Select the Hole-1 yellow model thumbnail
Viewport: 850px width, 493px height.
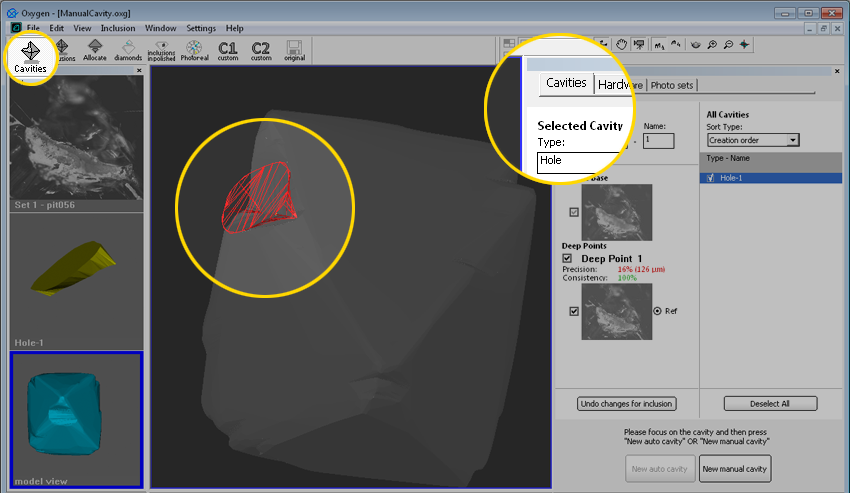pos(77,277)
